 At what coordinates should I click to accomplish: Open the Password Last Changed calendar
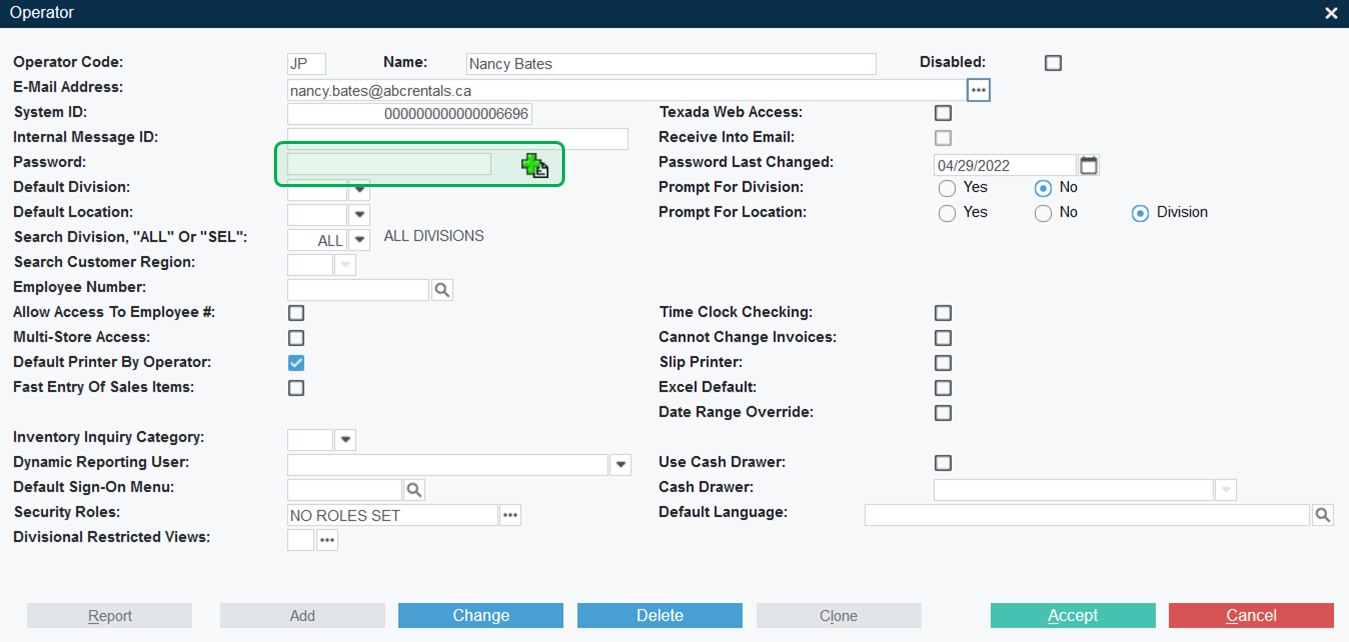click(x=1089, y=165)
